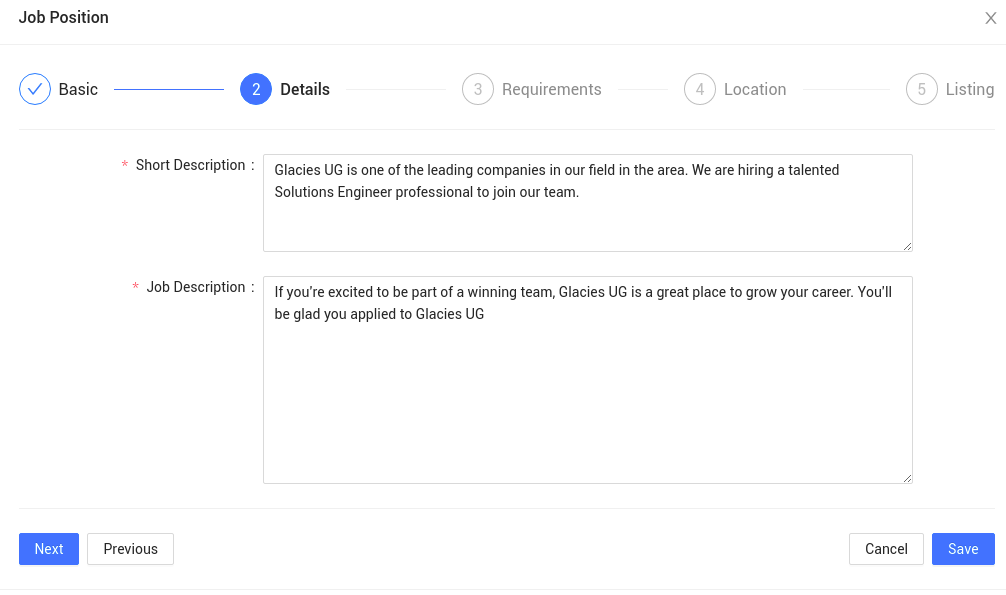Click the Job Position dialog title
The image size is (1006, 595).
point(64,17)
